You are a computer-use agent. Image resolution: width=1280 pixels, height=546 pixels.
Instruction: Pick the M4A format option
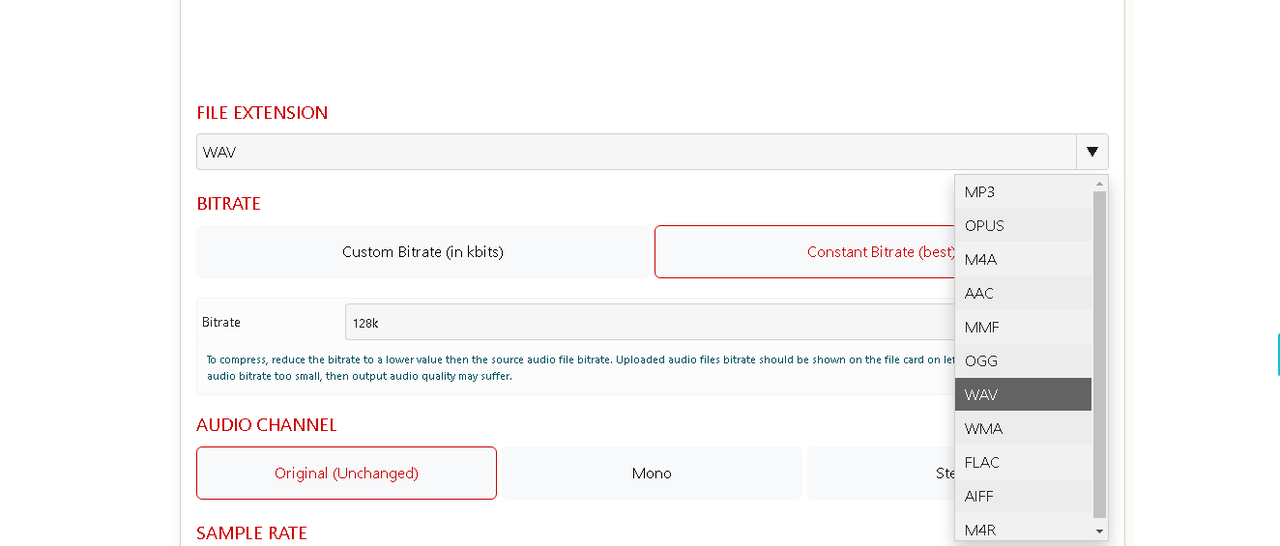(x=1022, y=260)
